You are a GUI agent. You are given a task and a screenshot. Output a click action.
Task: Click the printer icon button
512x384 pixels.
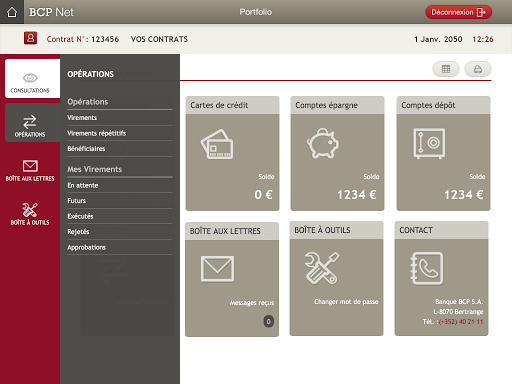pyautogui.click(x=478, y=69)
